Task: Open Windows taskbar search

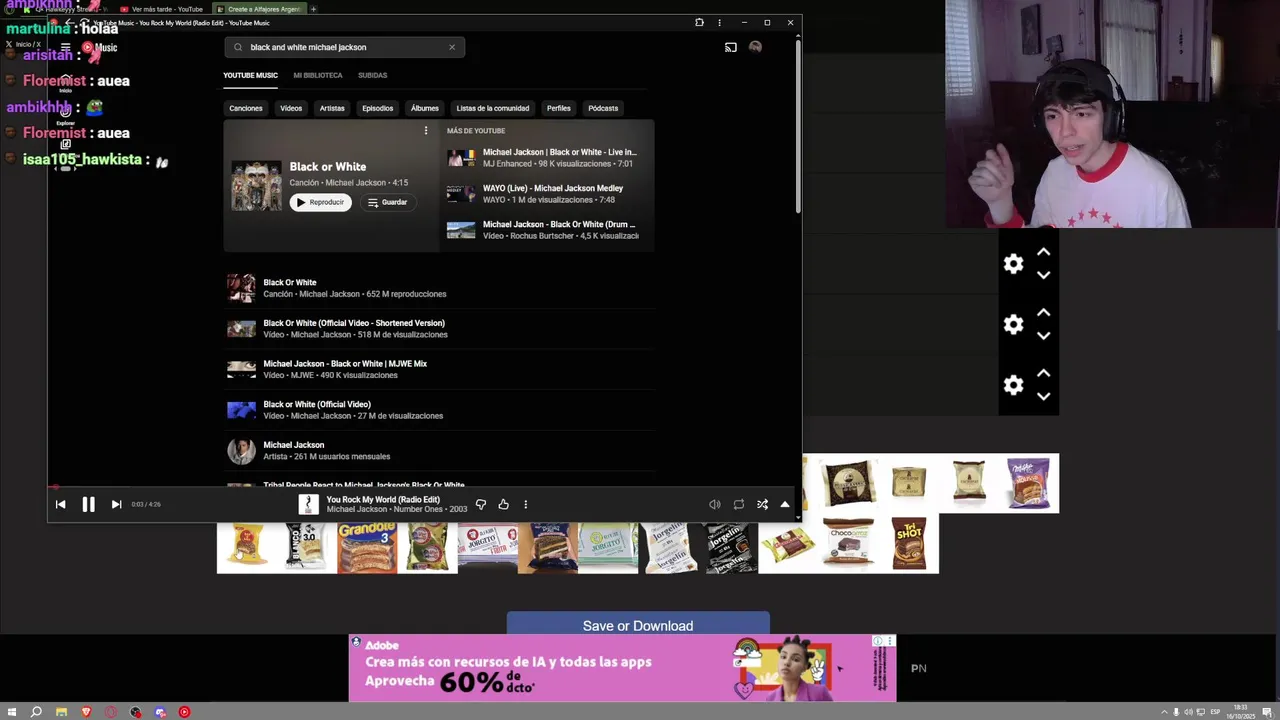Action: (36, 712)
